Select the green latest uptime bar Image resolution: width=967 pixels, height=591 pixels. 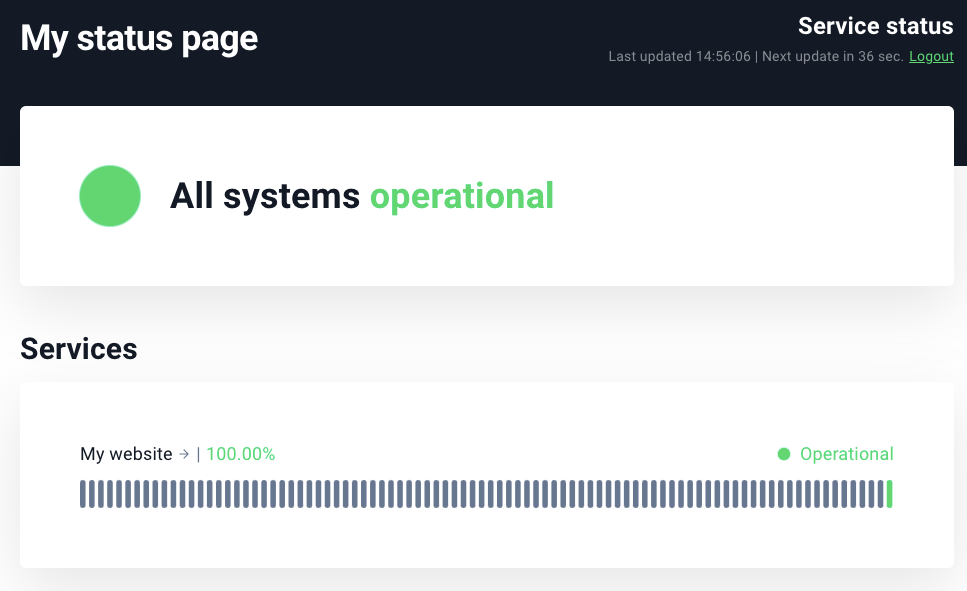(889, 494)
